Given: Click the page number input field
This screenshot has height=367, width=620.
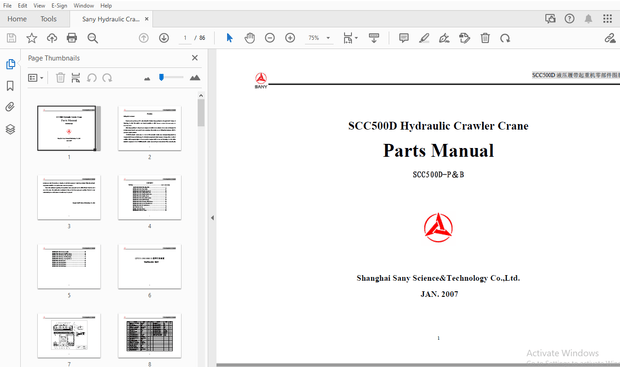Looking at the screenshot, I should pyautogui.click(x=185, y=38).
